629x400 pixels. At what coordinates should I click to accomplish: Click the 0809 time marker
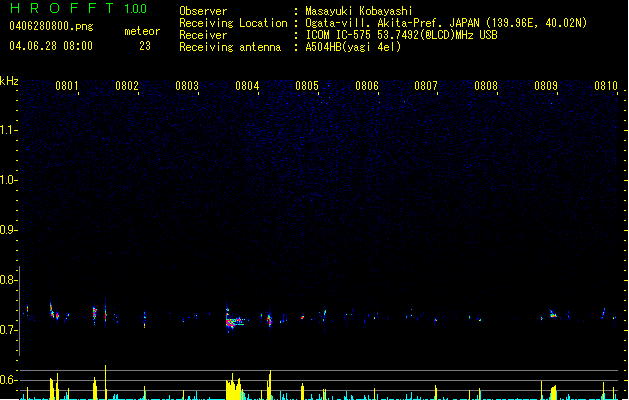[546, 86]
